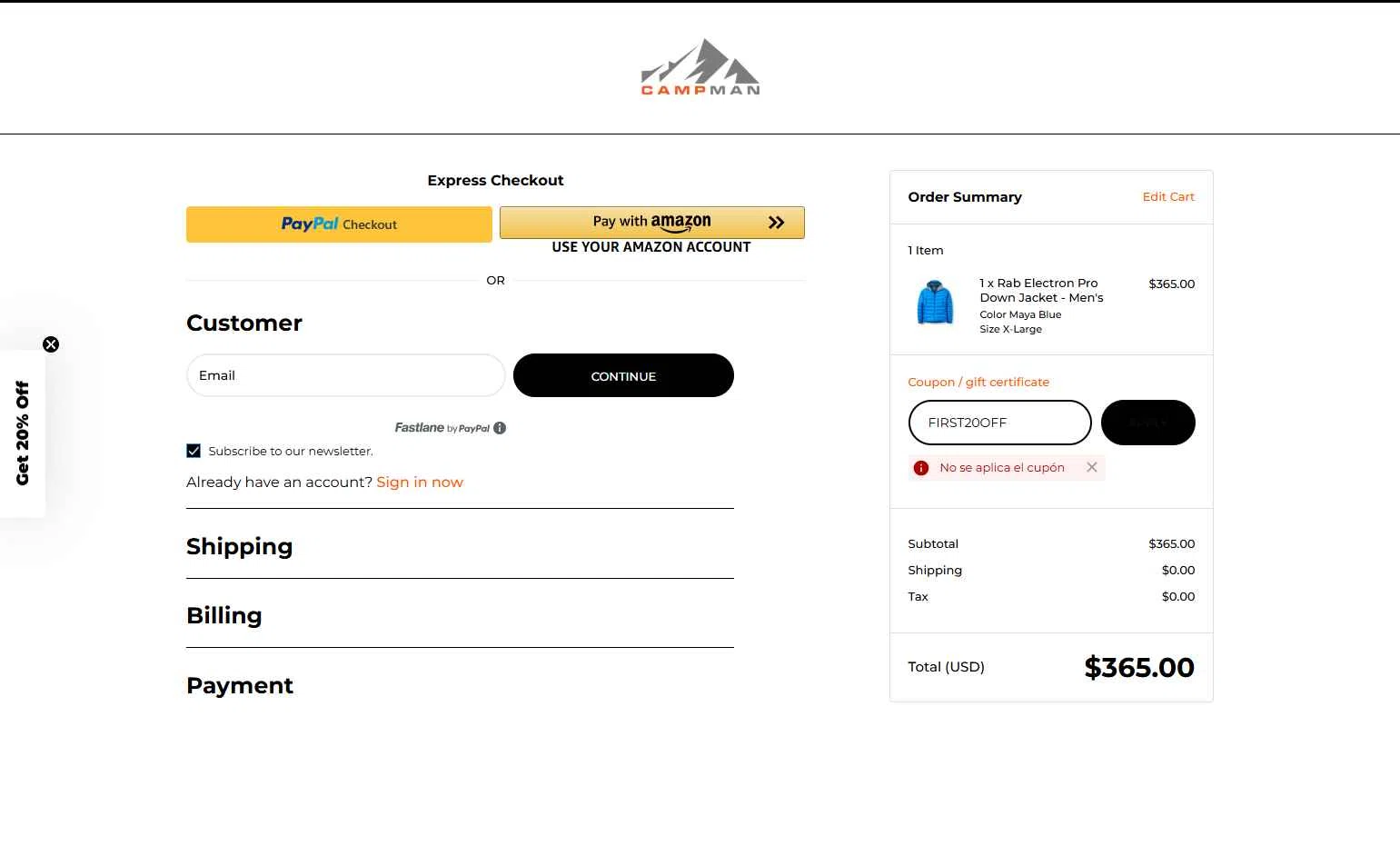The height and width of the screenshot is (866, 1400).
Task: Click the 'Size X-Large' item detail
Action: (x=1010, y=329)
